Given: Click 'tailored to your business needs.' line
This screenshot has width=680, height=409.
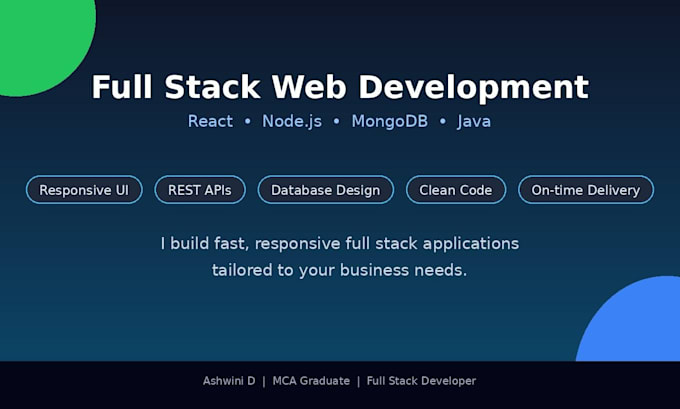Looking at the screenshot, I should coord(340,270).
